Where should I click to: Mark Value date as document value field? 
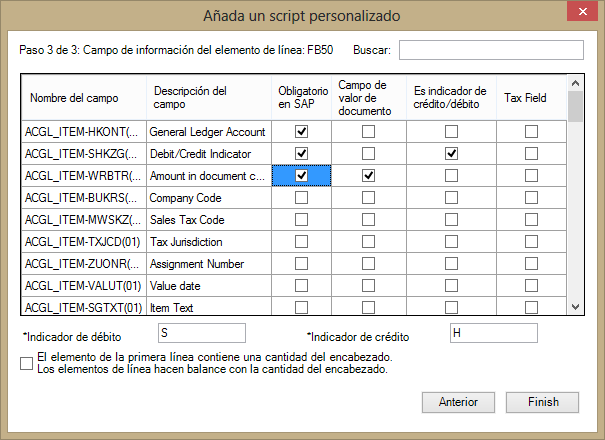tap(368, 286)
